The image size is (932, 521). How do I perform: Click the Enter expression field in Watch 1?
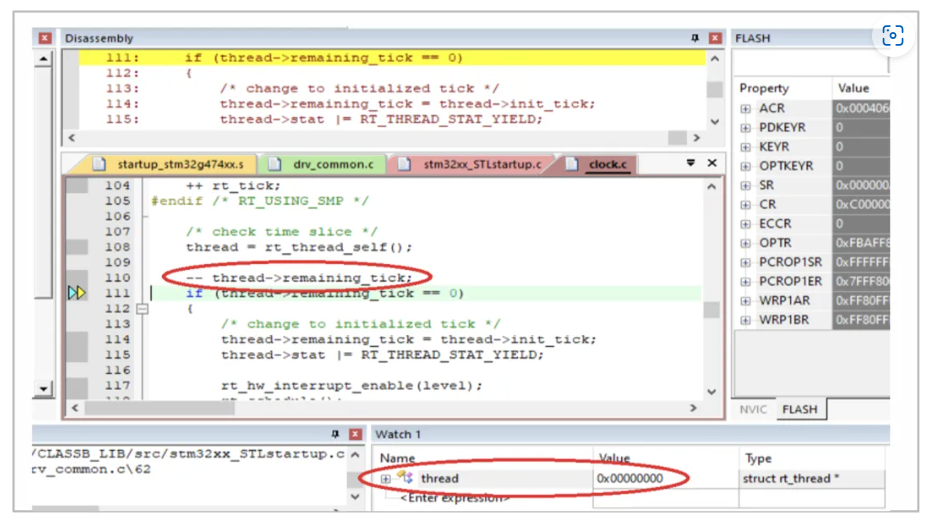(x=455, y=498)
